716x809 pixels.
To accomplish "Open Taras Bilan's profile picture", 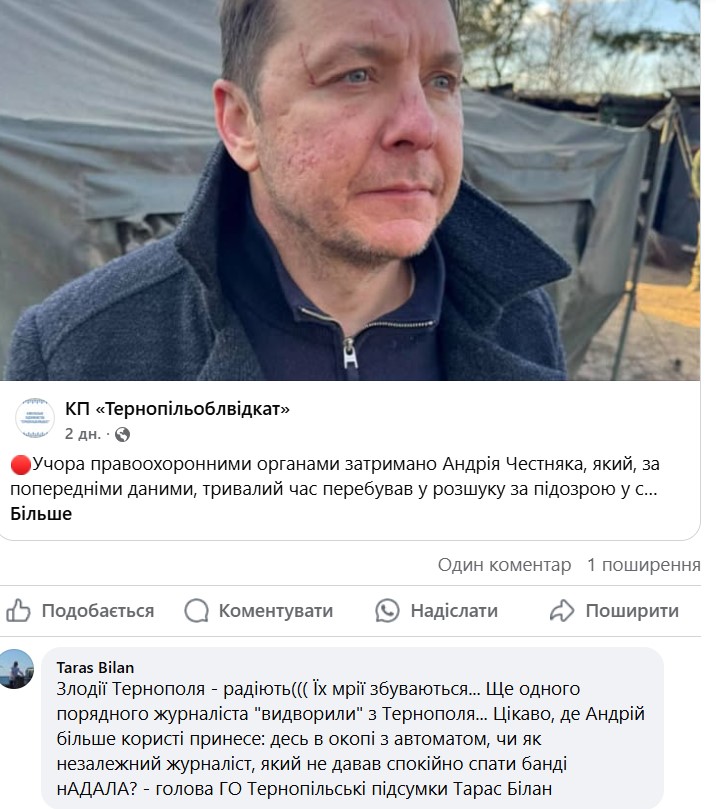I will pos(16,668).
